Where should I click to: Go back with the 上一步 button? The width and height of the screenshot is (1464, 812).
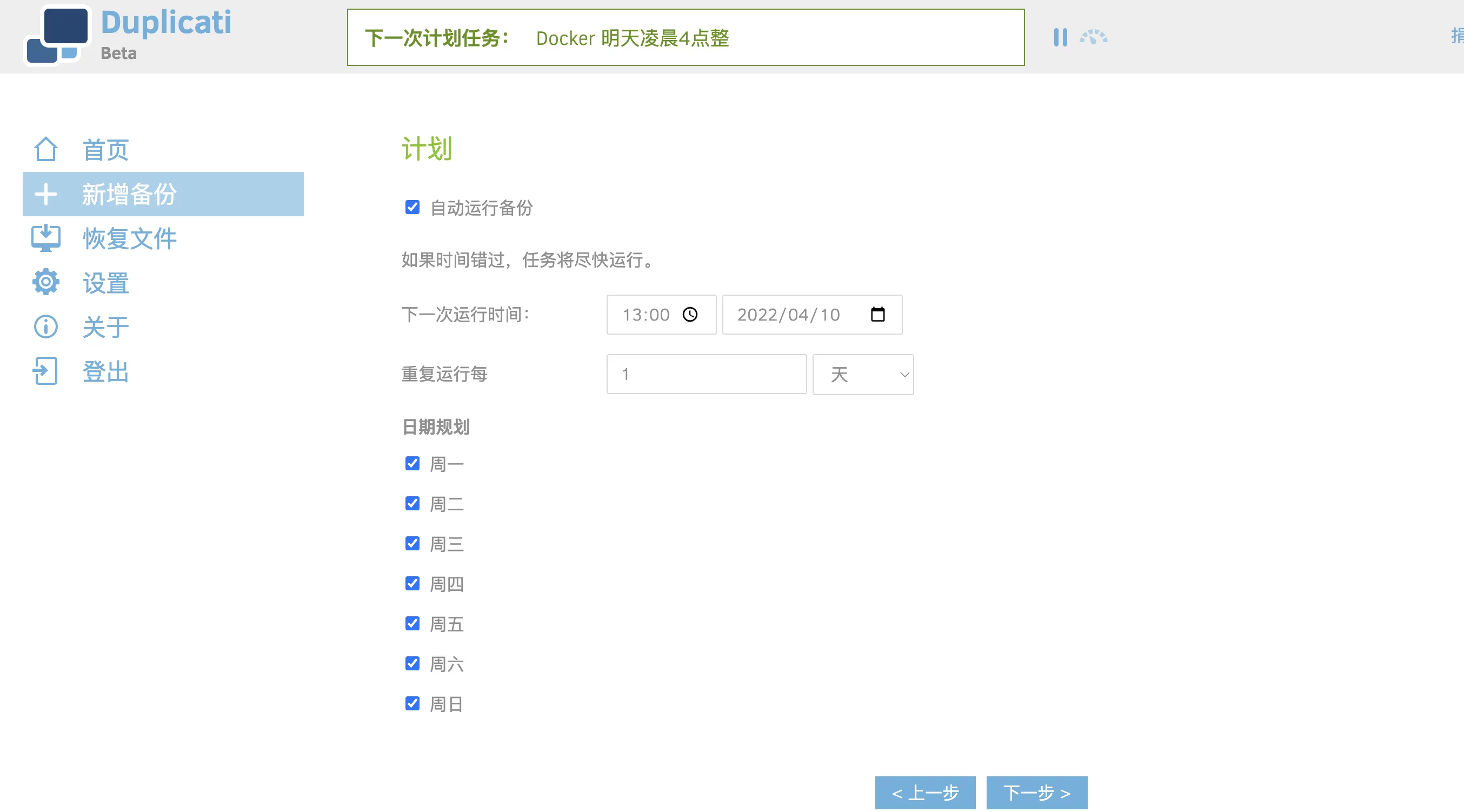click(x=924, y=792)
